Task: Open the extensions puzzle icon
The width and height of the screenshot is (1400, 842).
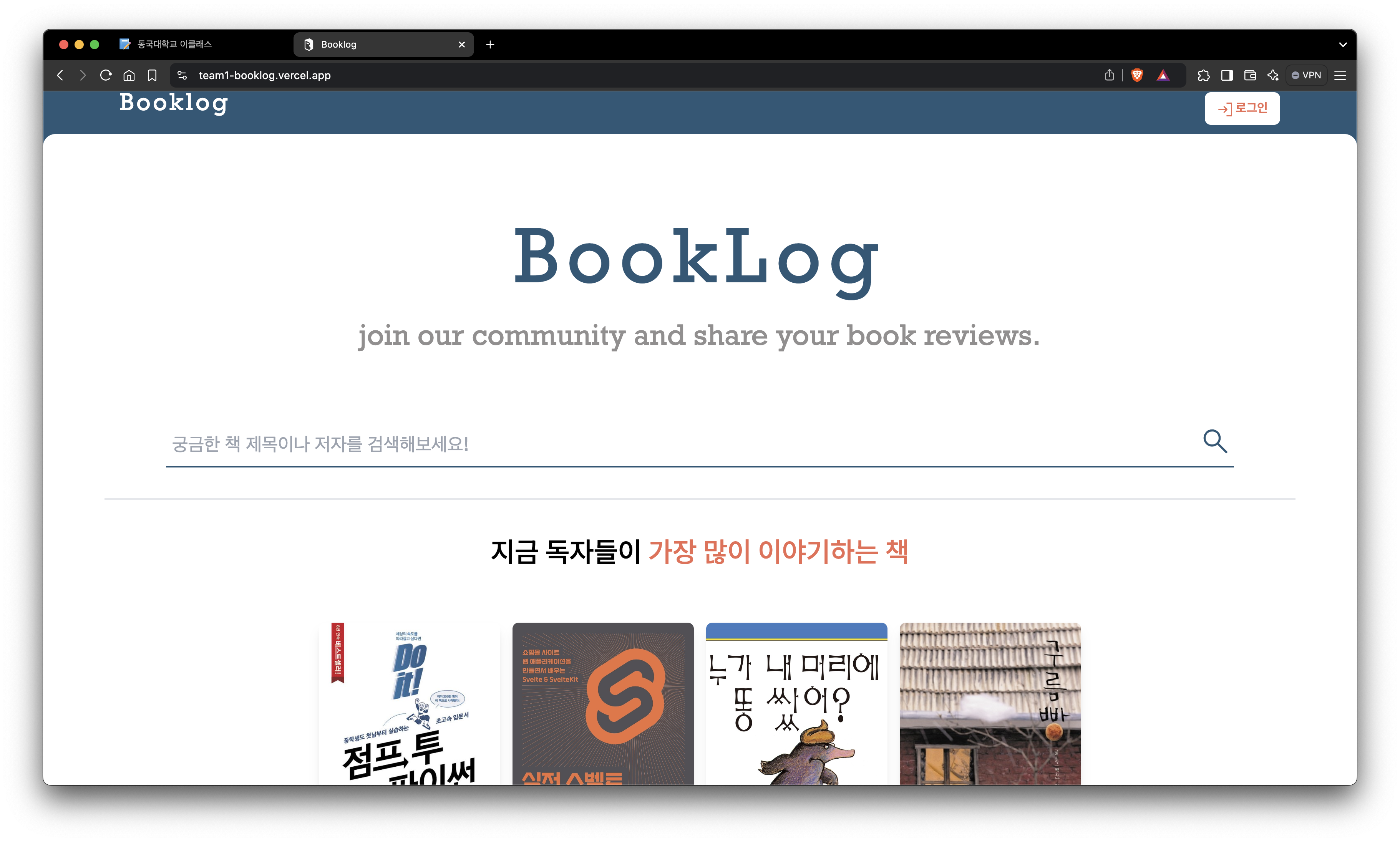Action: pos(1204,75)
